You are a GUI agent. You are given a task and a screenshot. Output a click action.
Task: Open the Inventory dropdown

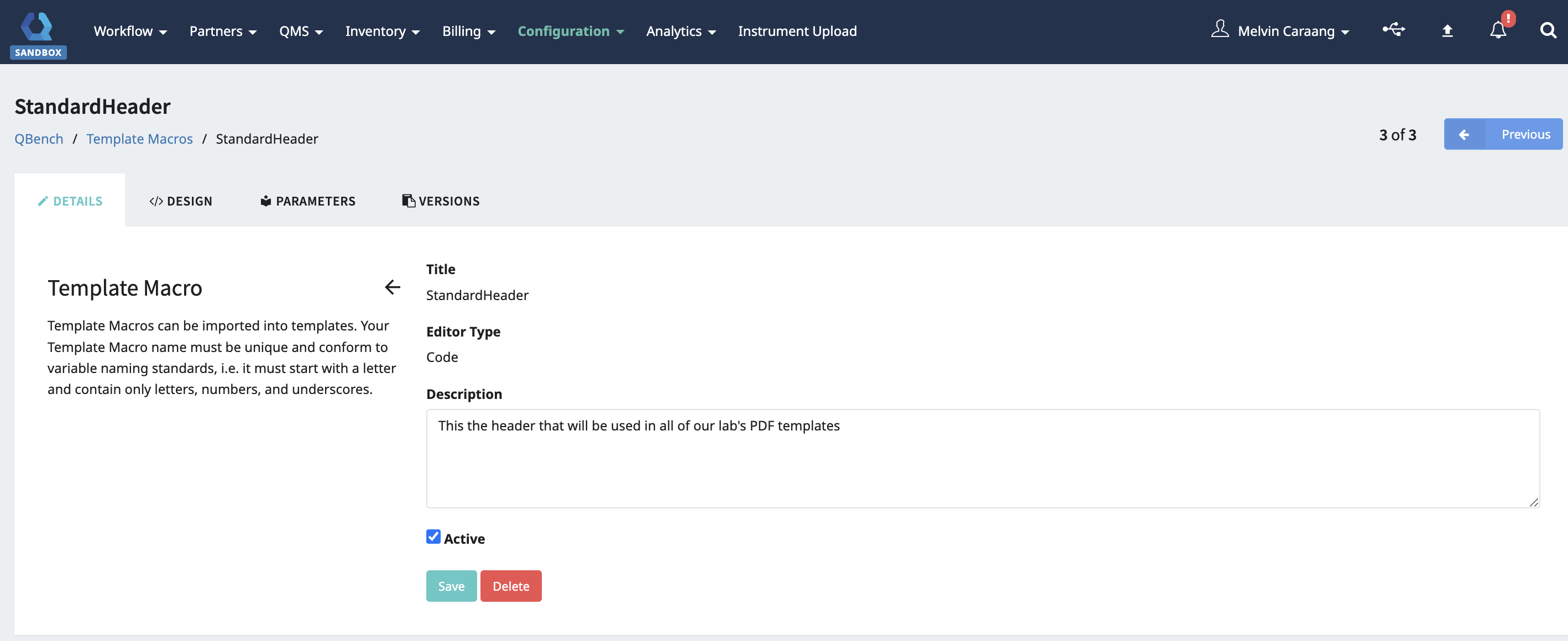(x=382, y=31)
